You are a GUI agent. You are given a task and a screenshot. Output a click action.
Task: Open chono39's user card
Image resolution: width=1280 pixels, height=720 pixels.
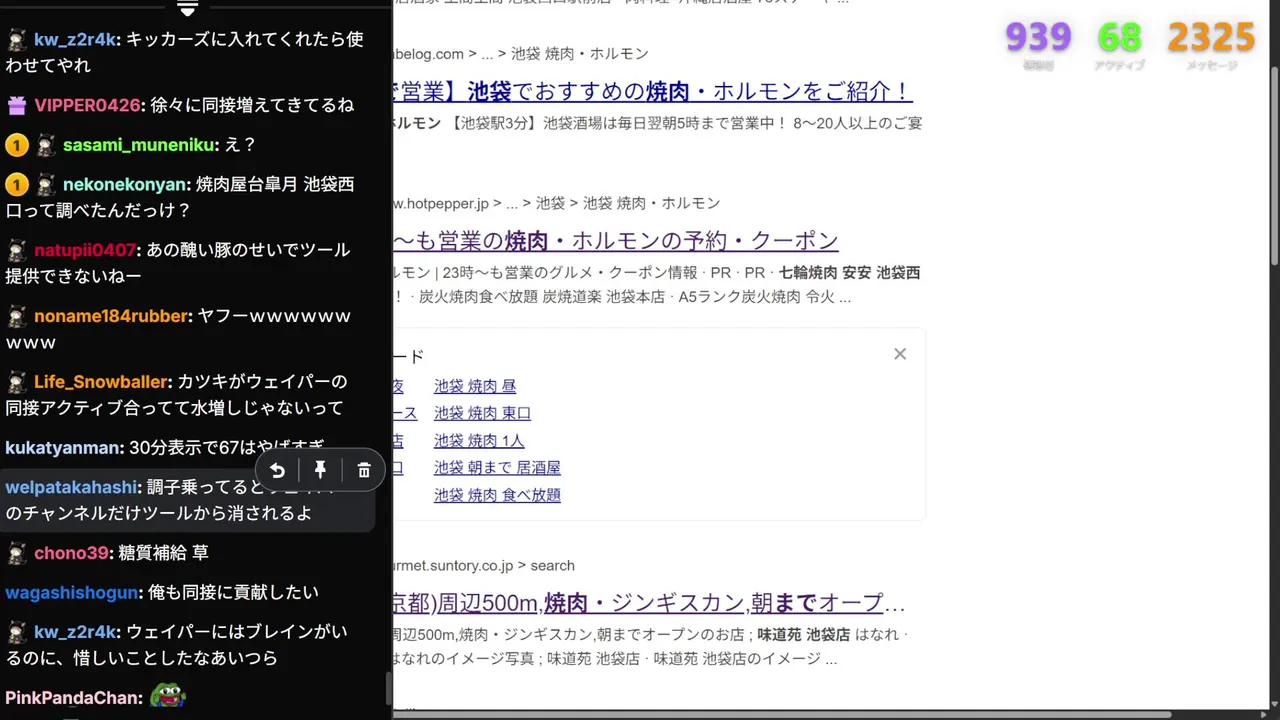pos(71,553)
